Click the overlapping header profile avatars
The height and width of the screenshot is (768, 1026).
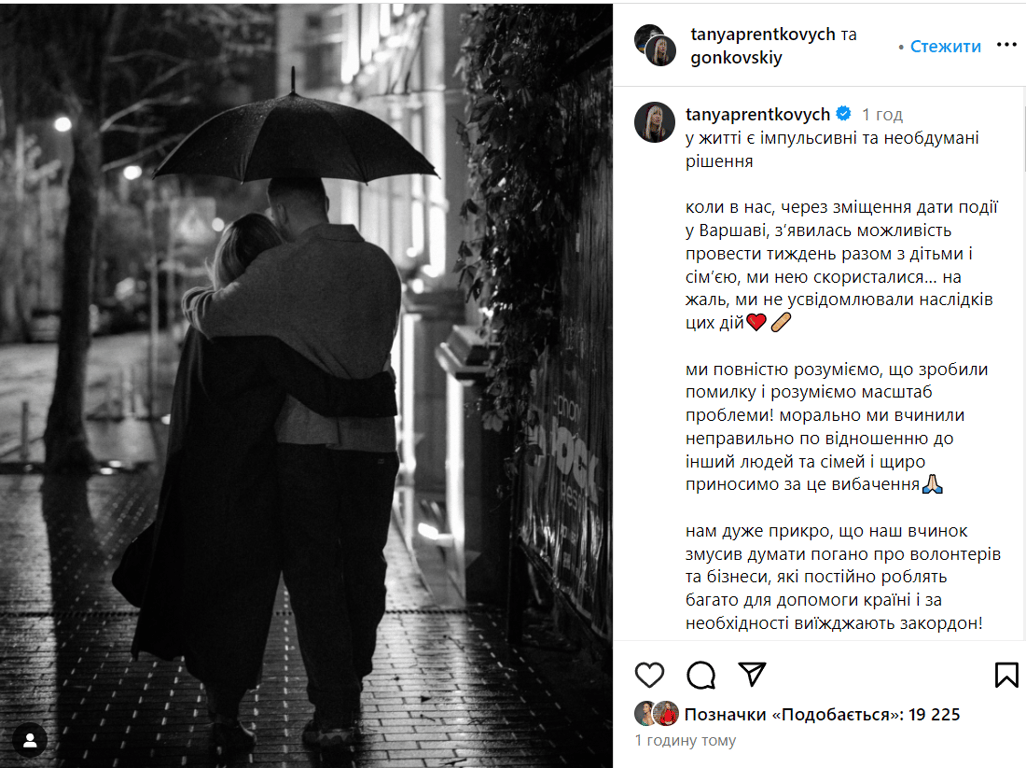[x=655, y=45]
